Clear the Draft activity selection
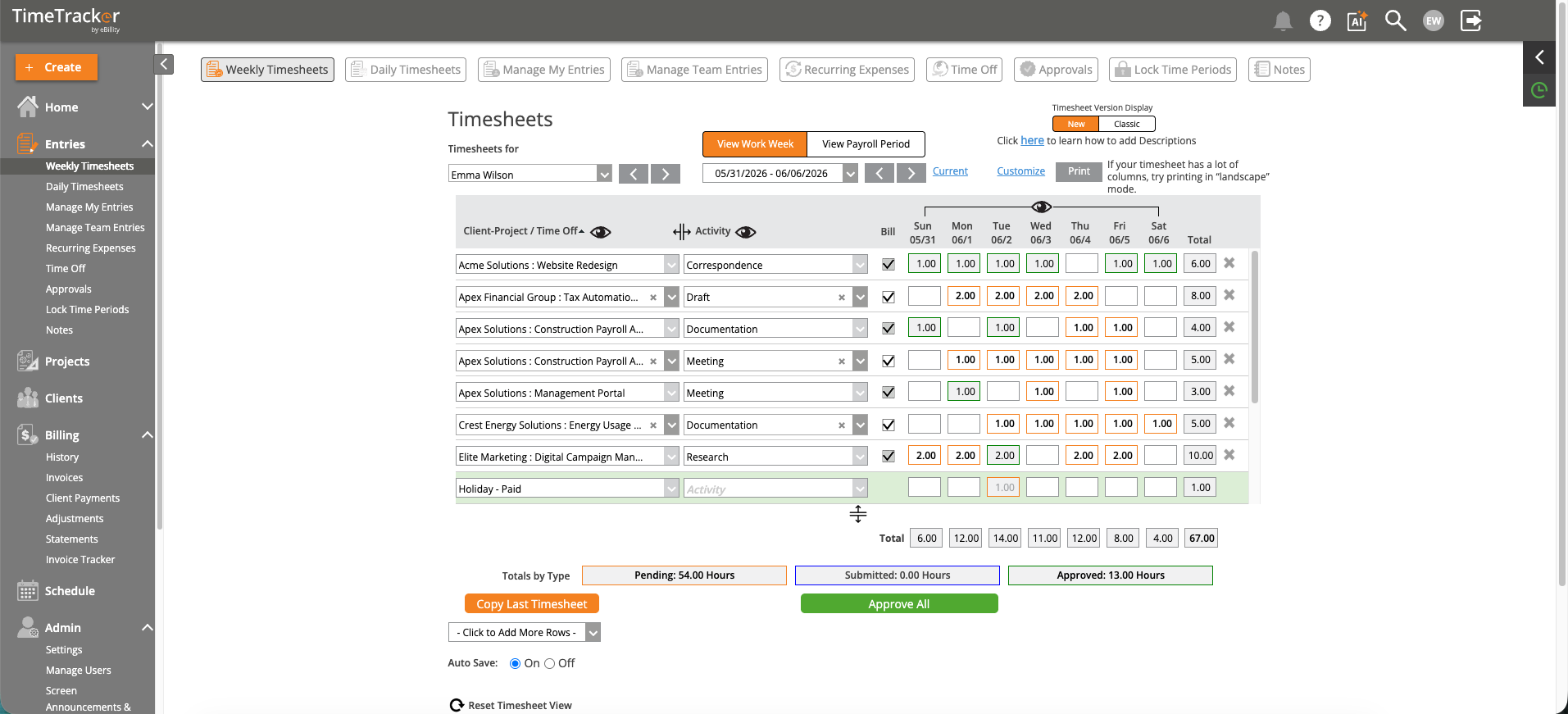 [842, 298]
